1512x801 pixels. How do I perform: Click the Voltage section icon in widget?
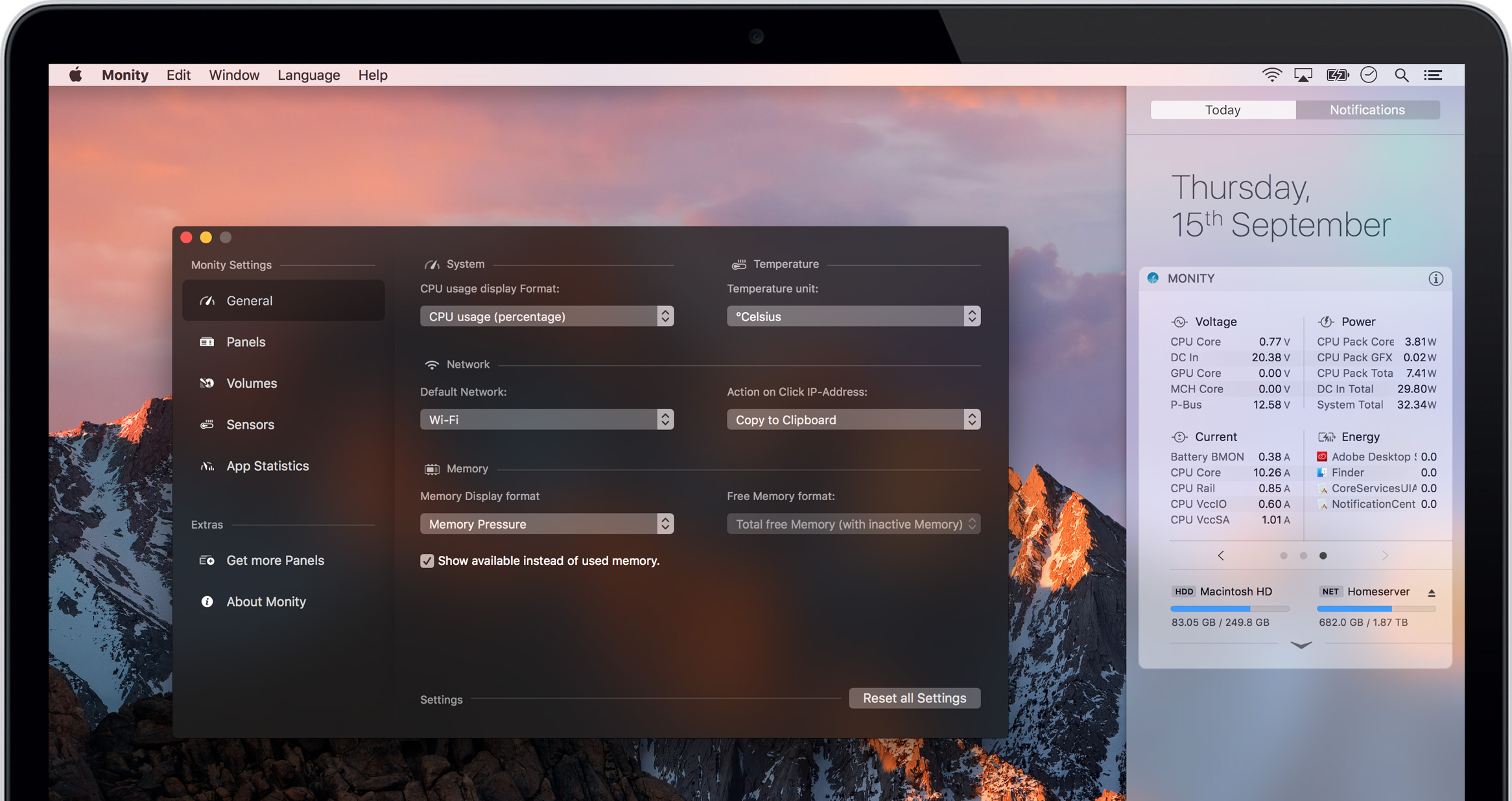coord(1179,322)
